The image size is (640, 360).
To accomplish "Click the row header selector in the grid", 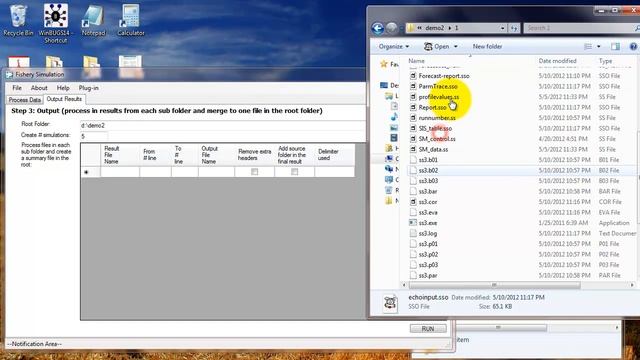I will pyautogui.click(x=90, y=172).
